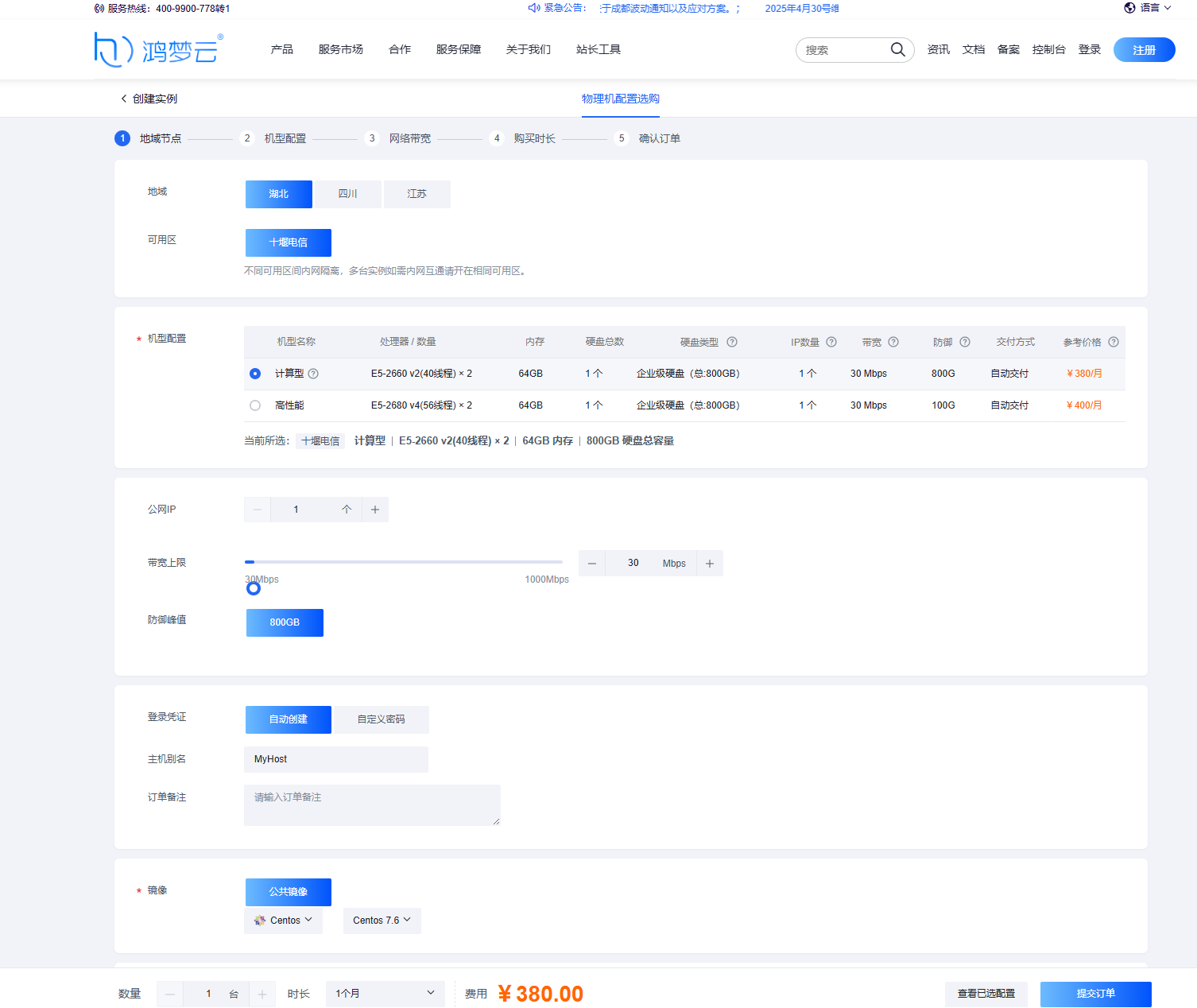
Task: Switch login credential to 自定义密码
Action: (x=381, y=719)
